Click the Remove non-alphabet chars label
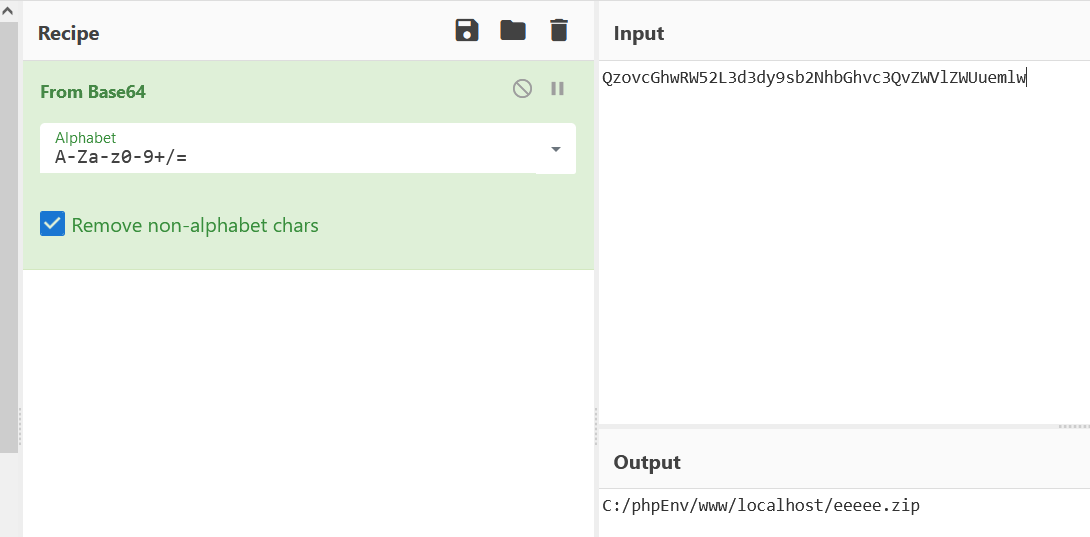Screen dimensions: 1090x537 coord(195,225)
